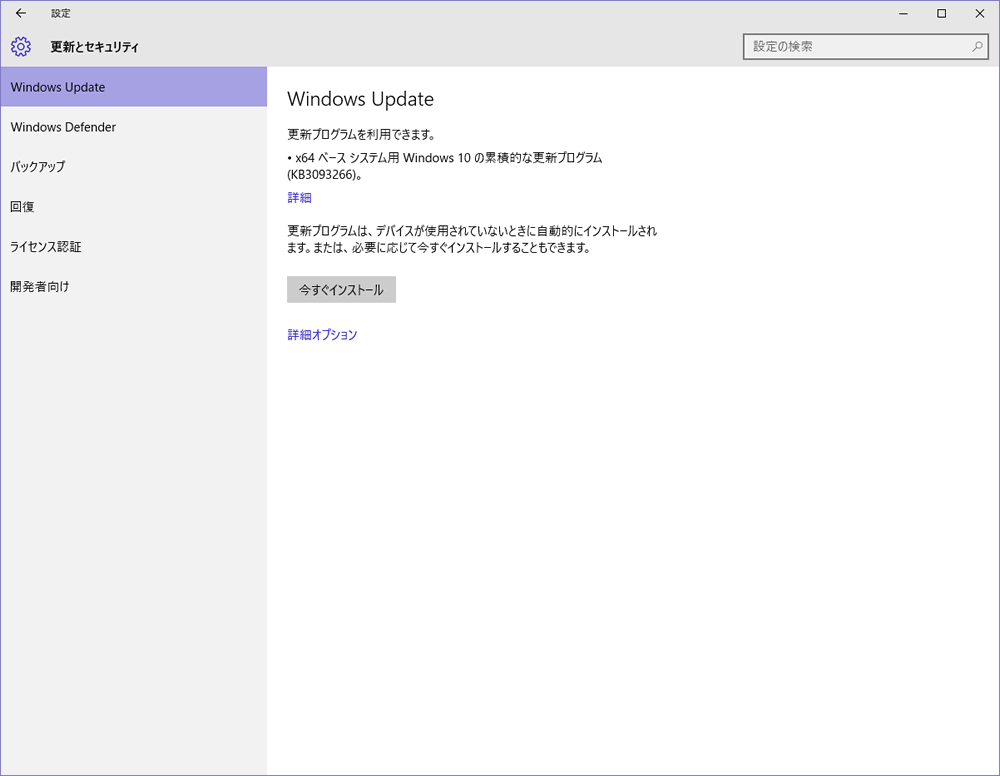This screenshot has height=776, width=1000.
Task: Close the settings window
Action: (x=980, y=13)
